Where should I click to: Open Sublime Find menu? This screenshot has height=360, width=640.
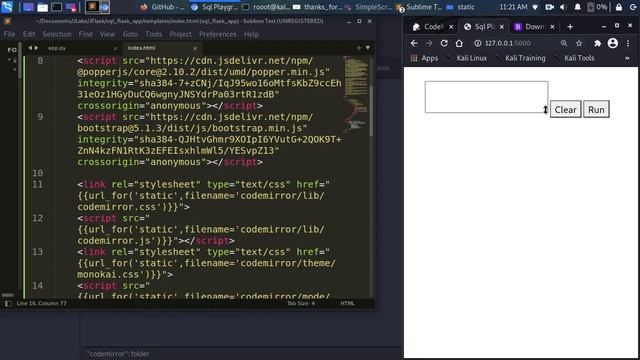point(85,34)
